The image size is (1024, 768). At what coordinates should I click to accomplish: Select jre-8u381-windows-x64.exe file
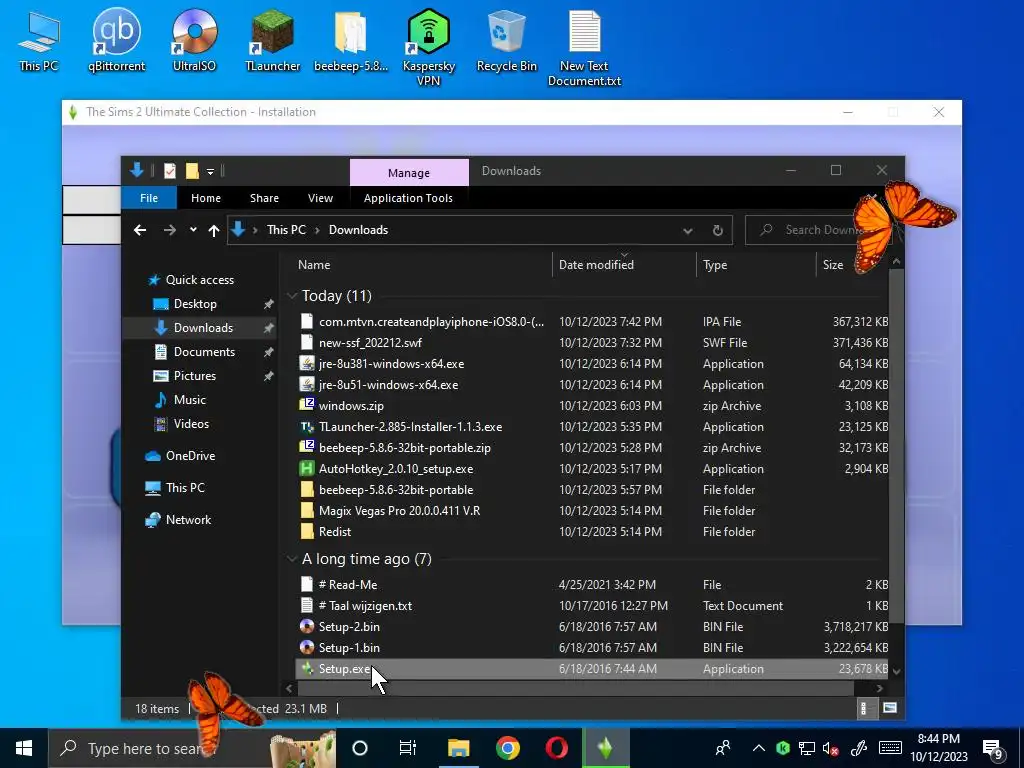[391, 364]
